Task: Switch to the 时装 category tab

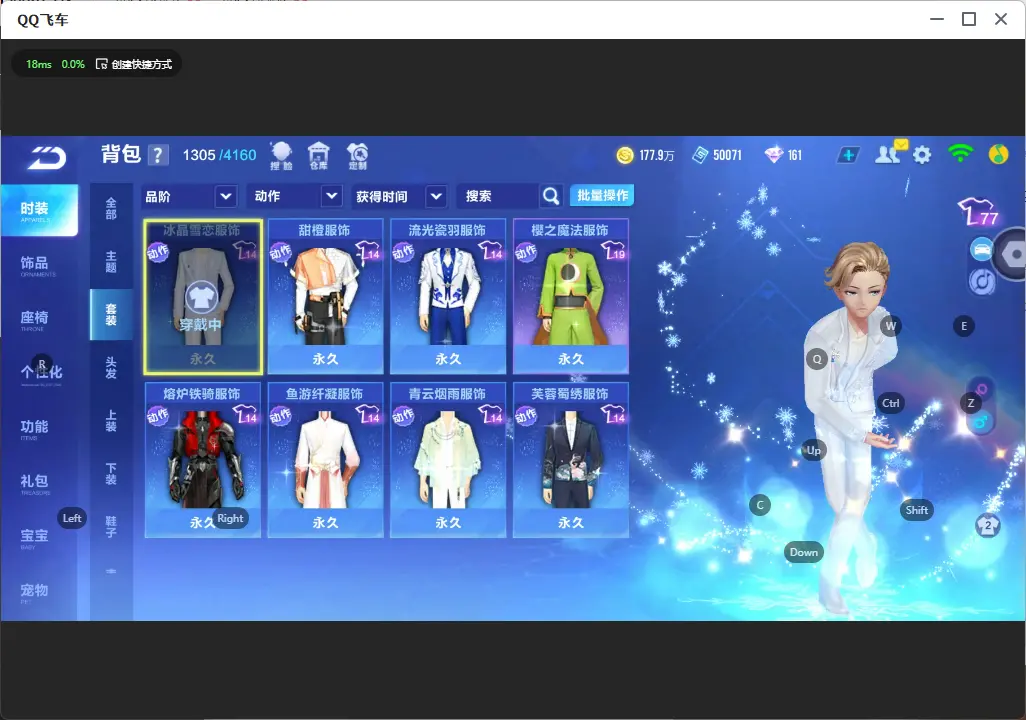Action: (39, 210)
